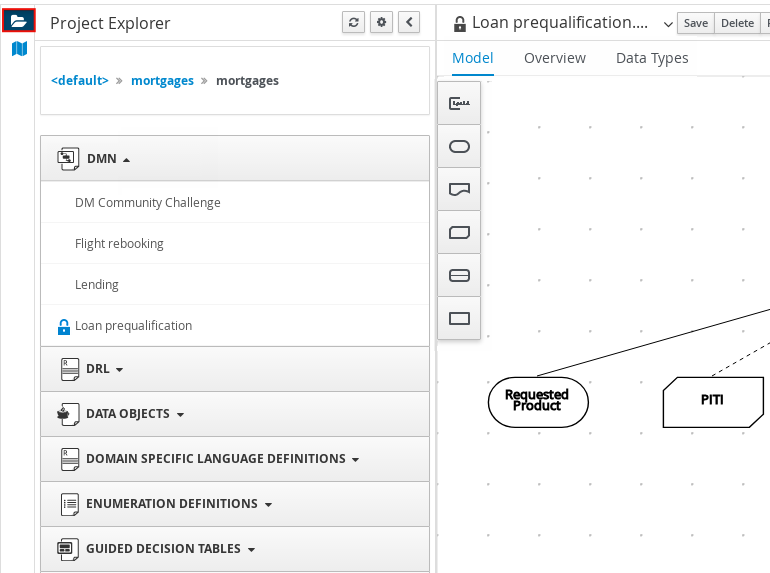Choose the Business Knowledge Model shape tool

pos(460,232)
